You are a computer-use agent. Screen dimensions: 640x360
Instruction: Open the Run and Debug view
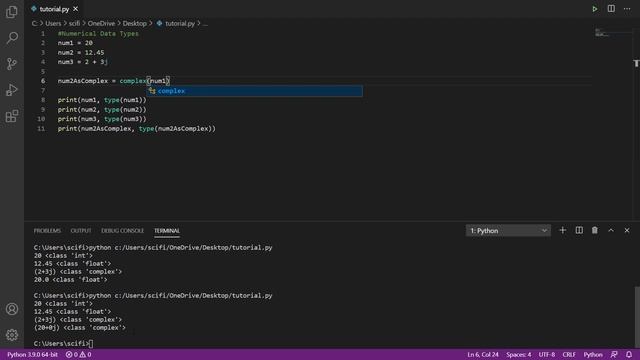coord(12,90)
